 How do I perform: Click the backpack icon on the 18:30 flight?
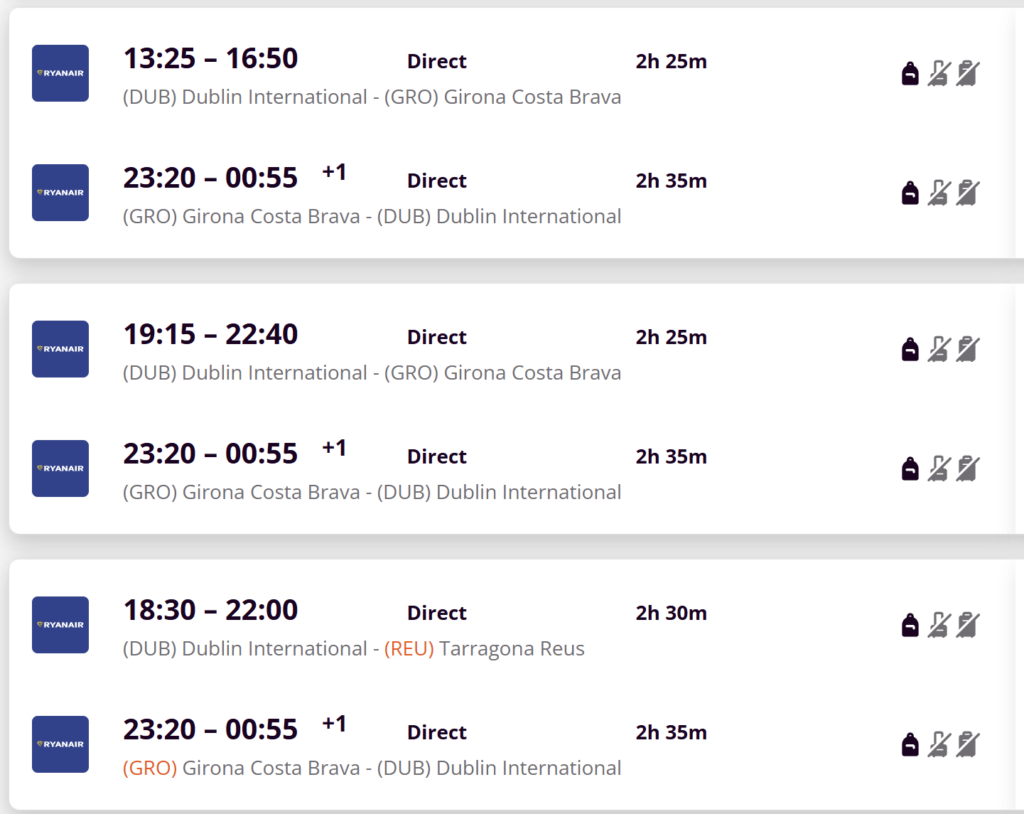coord(910,625)
